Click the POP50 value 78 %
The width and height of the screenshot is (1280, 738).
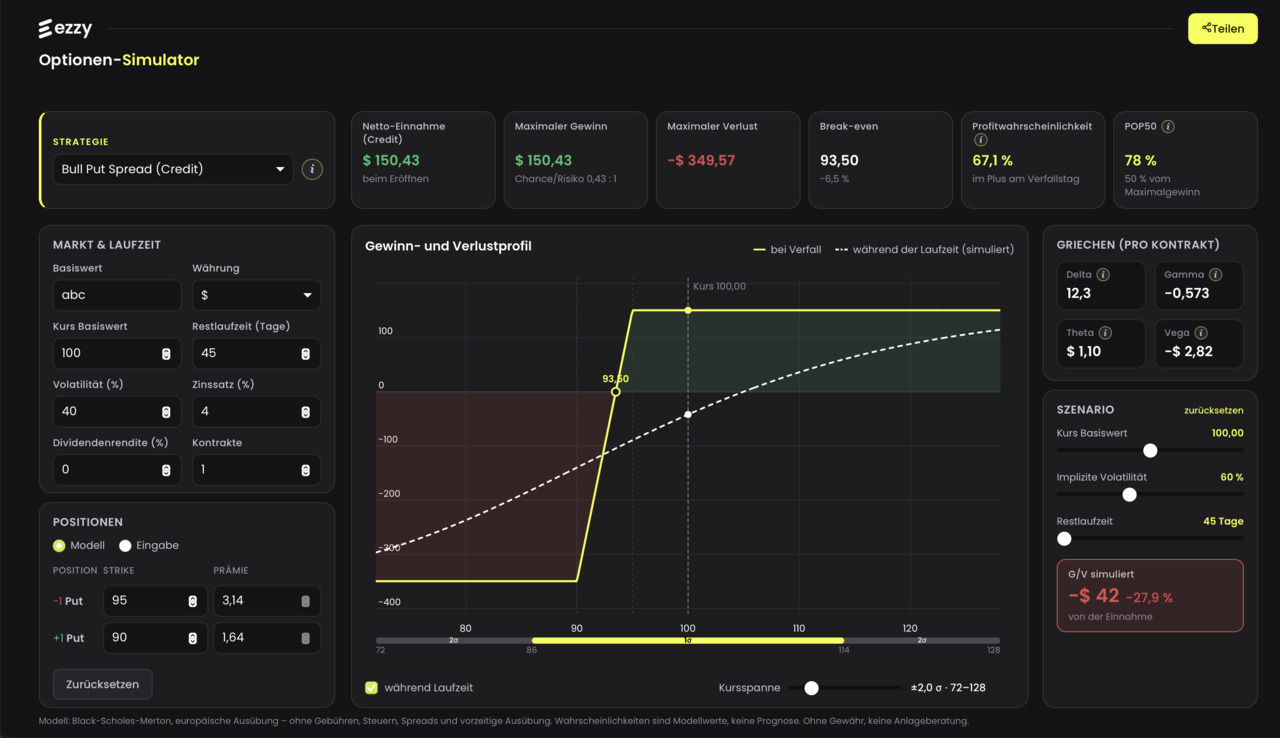[x=1141, y=160]
